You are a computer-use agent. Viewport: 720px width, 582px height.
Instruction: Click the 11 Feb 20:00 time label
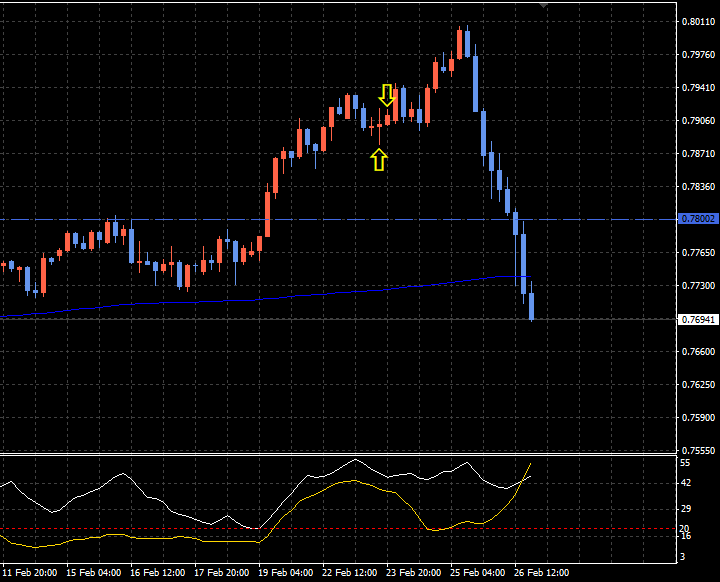pyautogui.click(x=30, y=573)
